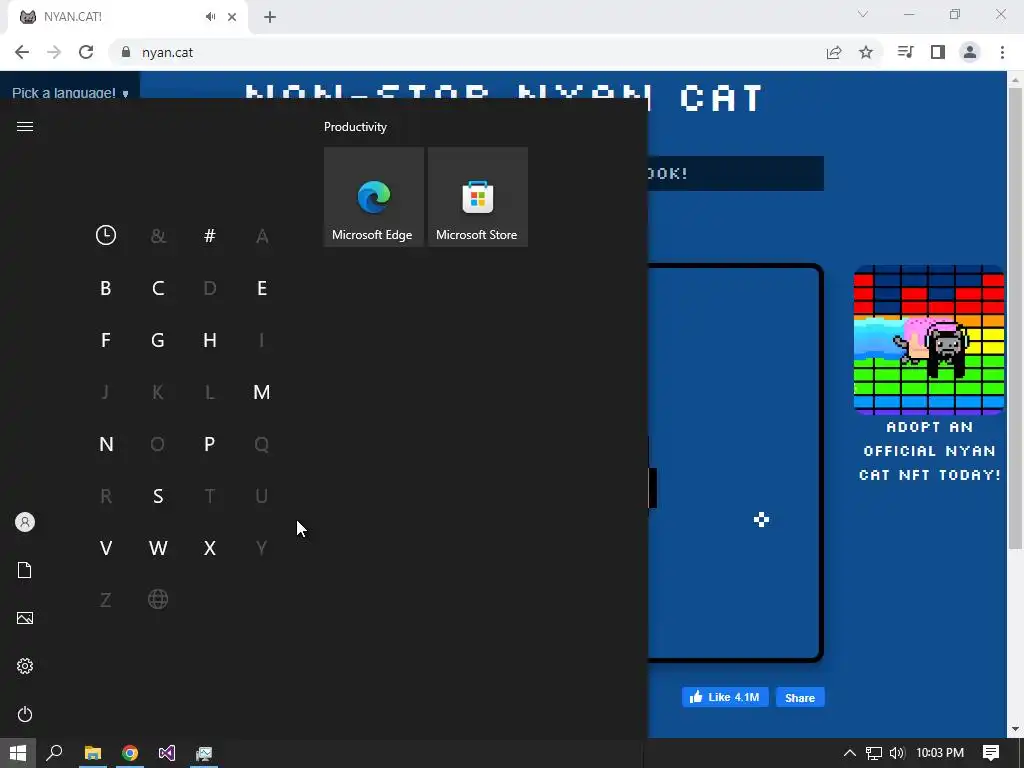
Task: Select the NYAN.CAT! tab
Action: 127,17
